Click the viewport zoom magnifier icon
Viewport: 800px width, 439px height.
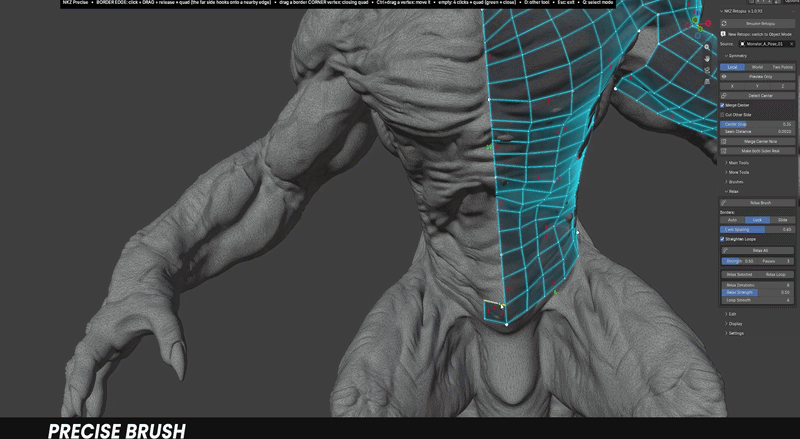(707, 47)
